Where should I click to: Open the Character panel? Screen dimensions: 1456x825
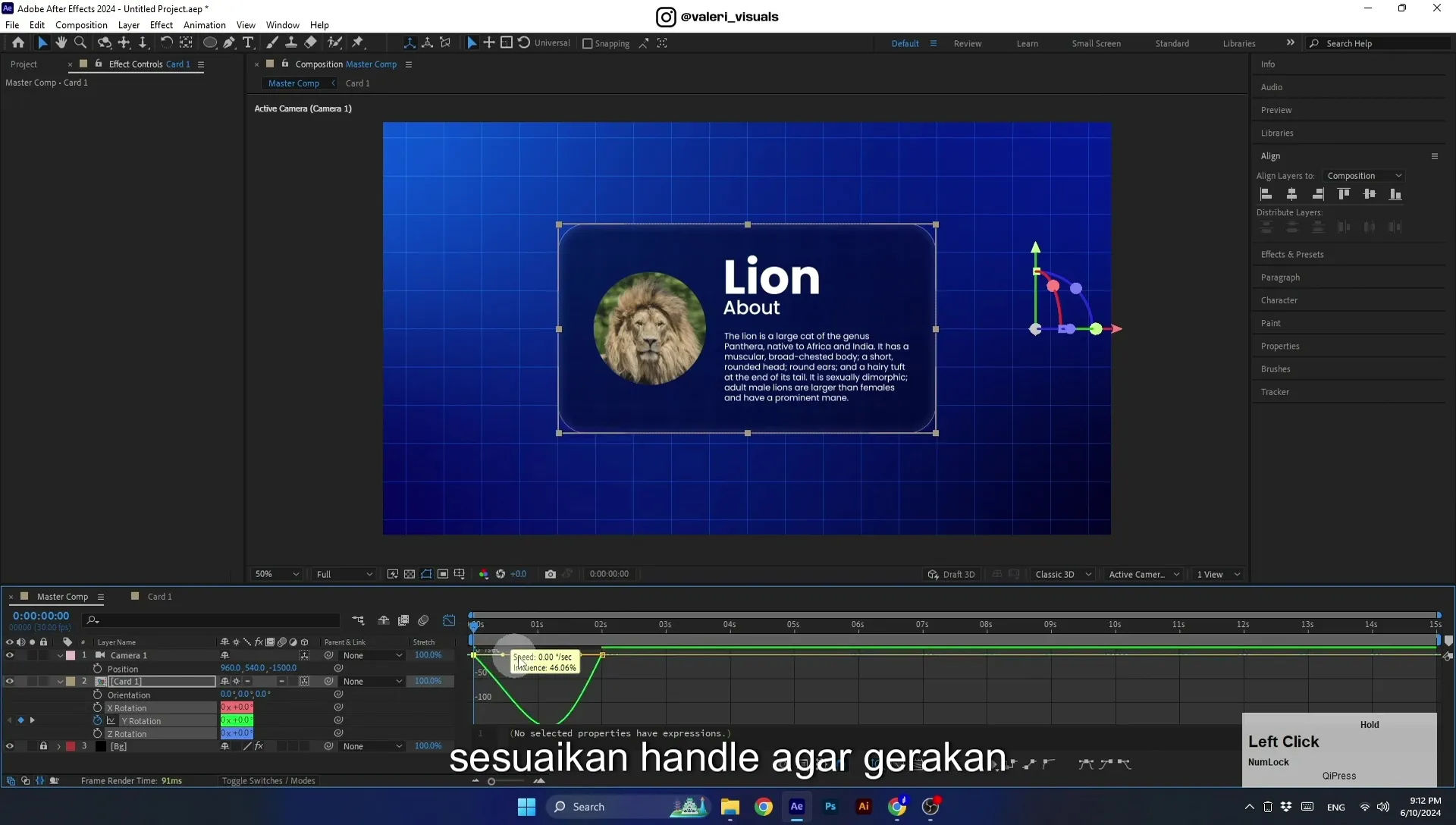(x=1279, y=300)
